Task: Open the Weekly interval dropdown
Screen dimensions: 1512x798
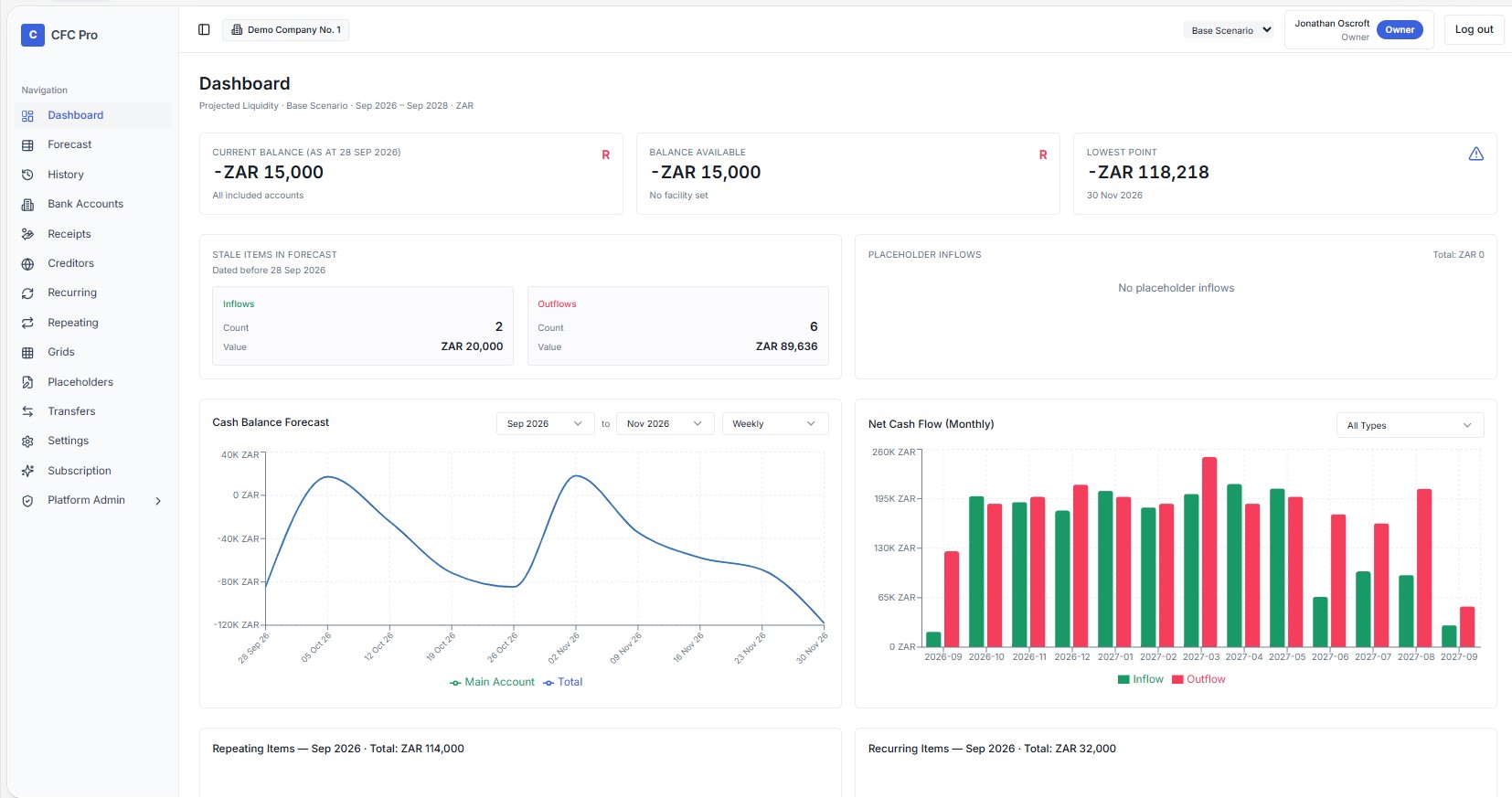Action: pyautogui.click(x=774, y=423)
